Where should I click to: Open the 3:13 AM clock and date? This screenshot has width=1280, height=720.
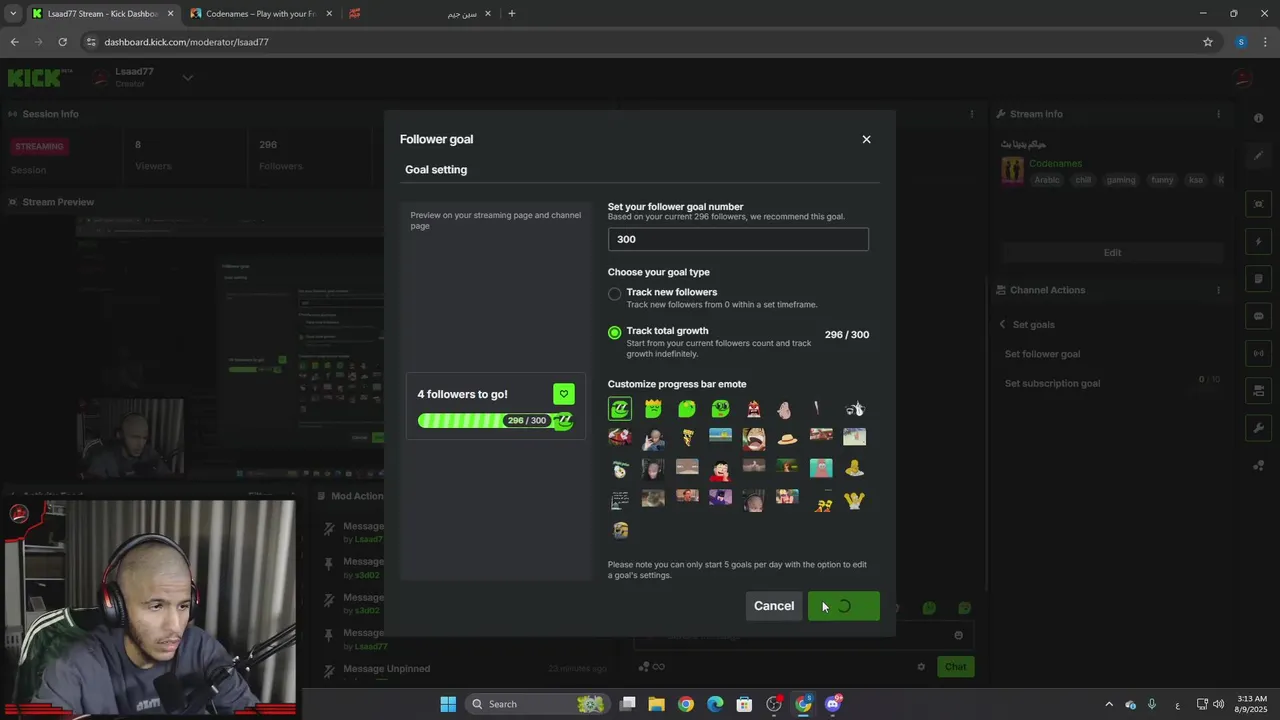coord(1251,704)
